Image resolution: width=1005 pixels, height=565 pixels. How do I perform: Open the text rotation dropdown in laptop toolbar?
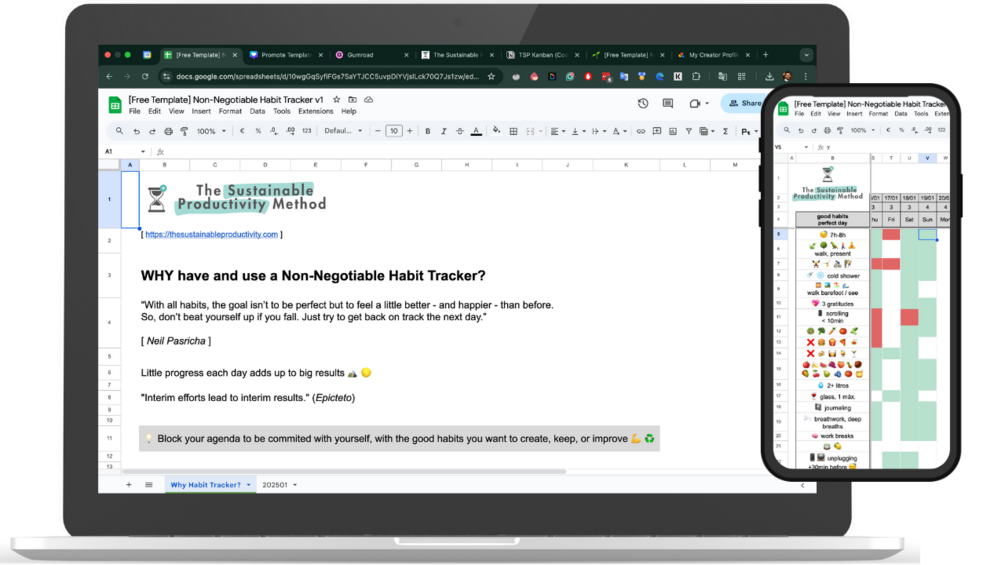(x=619, y=131)
